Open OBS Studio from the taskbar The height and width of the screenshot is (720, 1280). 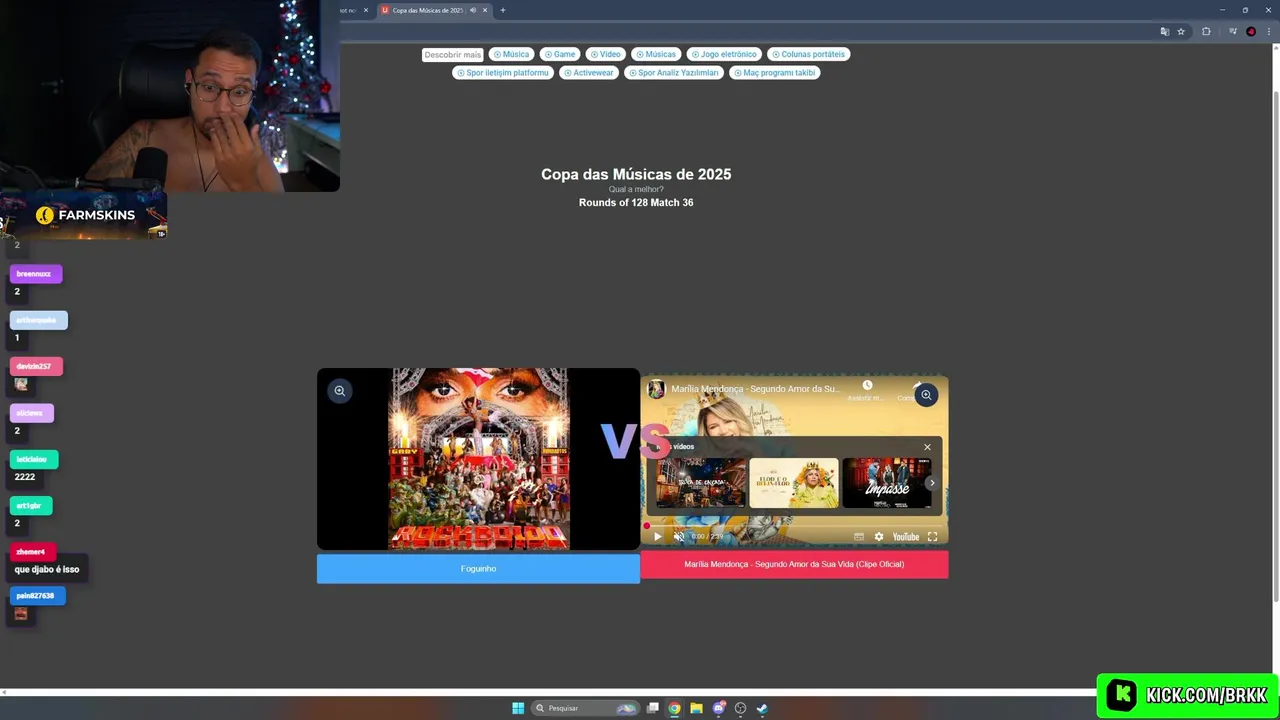click(740, 708)
